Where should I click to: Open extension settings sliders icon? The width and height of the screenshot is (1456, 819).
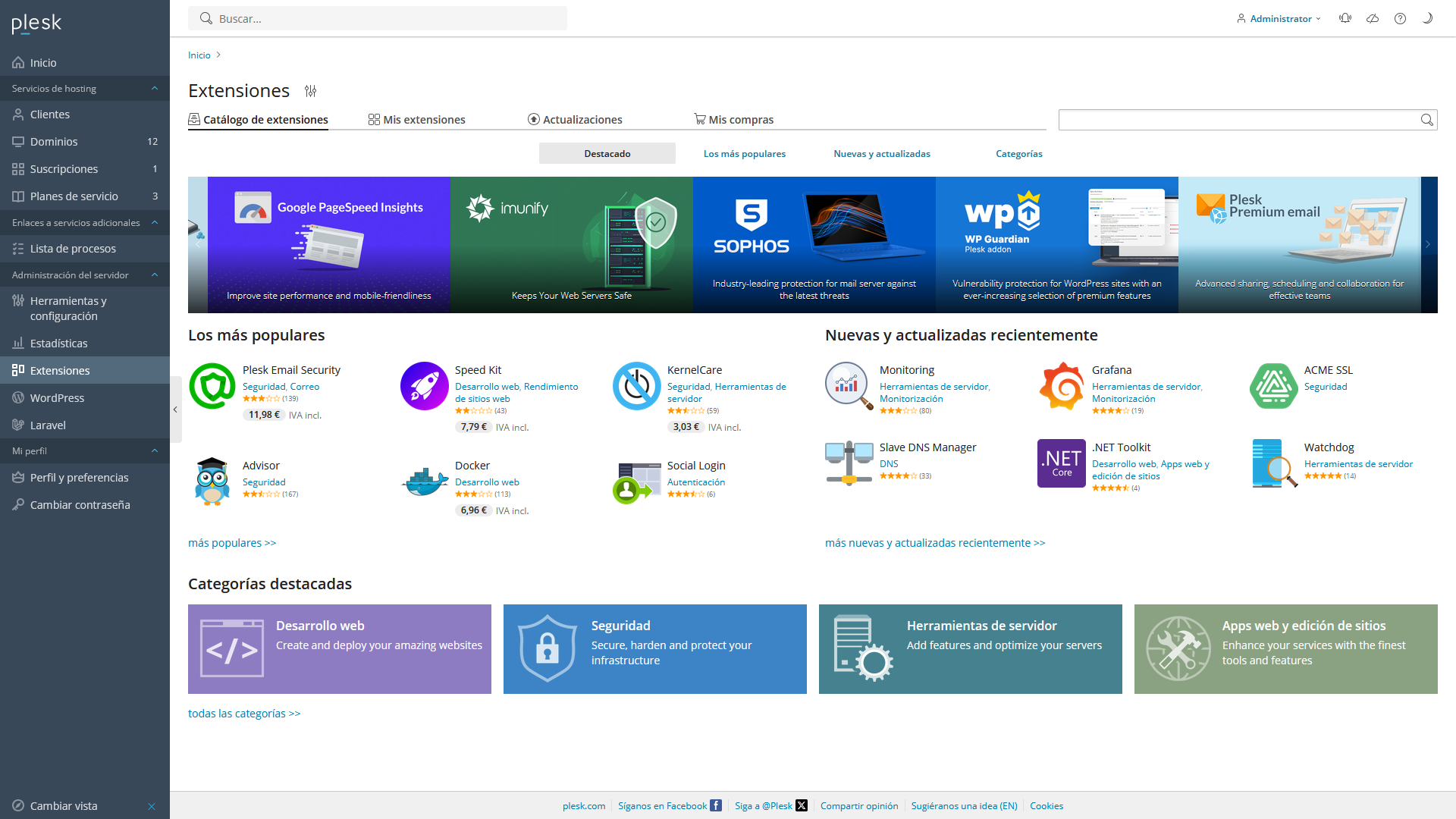pyautogui.click(x=310, y=91)
